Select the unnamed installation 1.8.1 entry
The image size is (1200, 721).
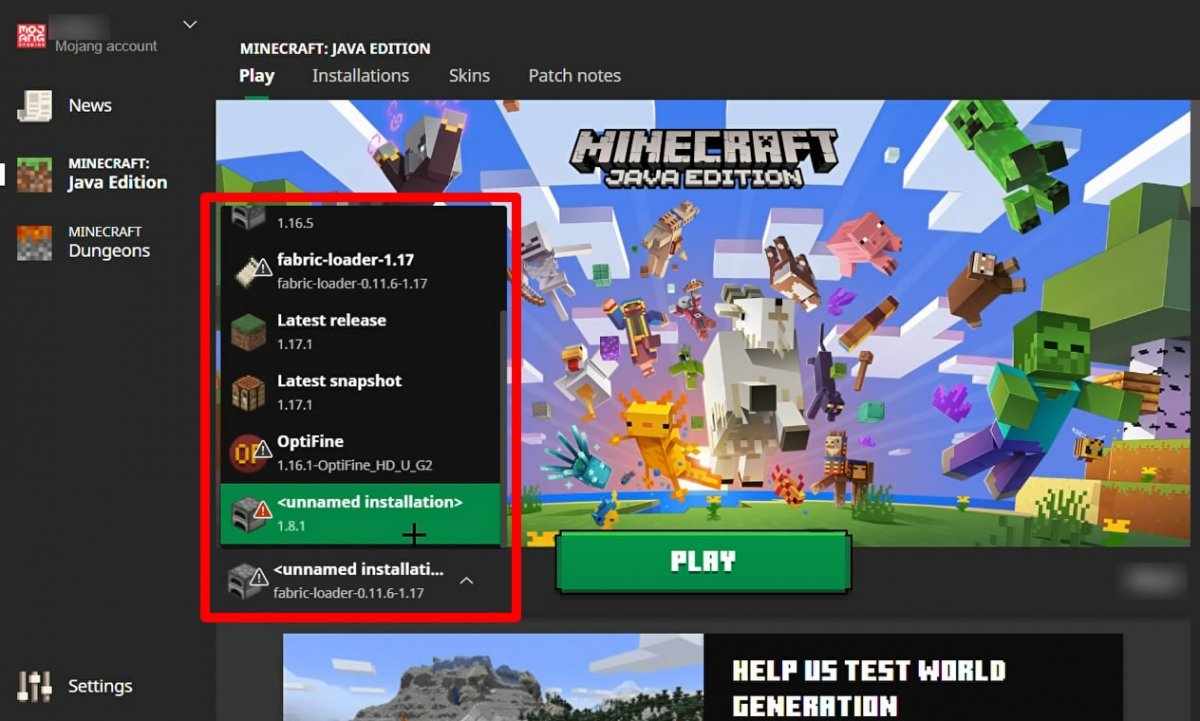[x=361, y=514]
